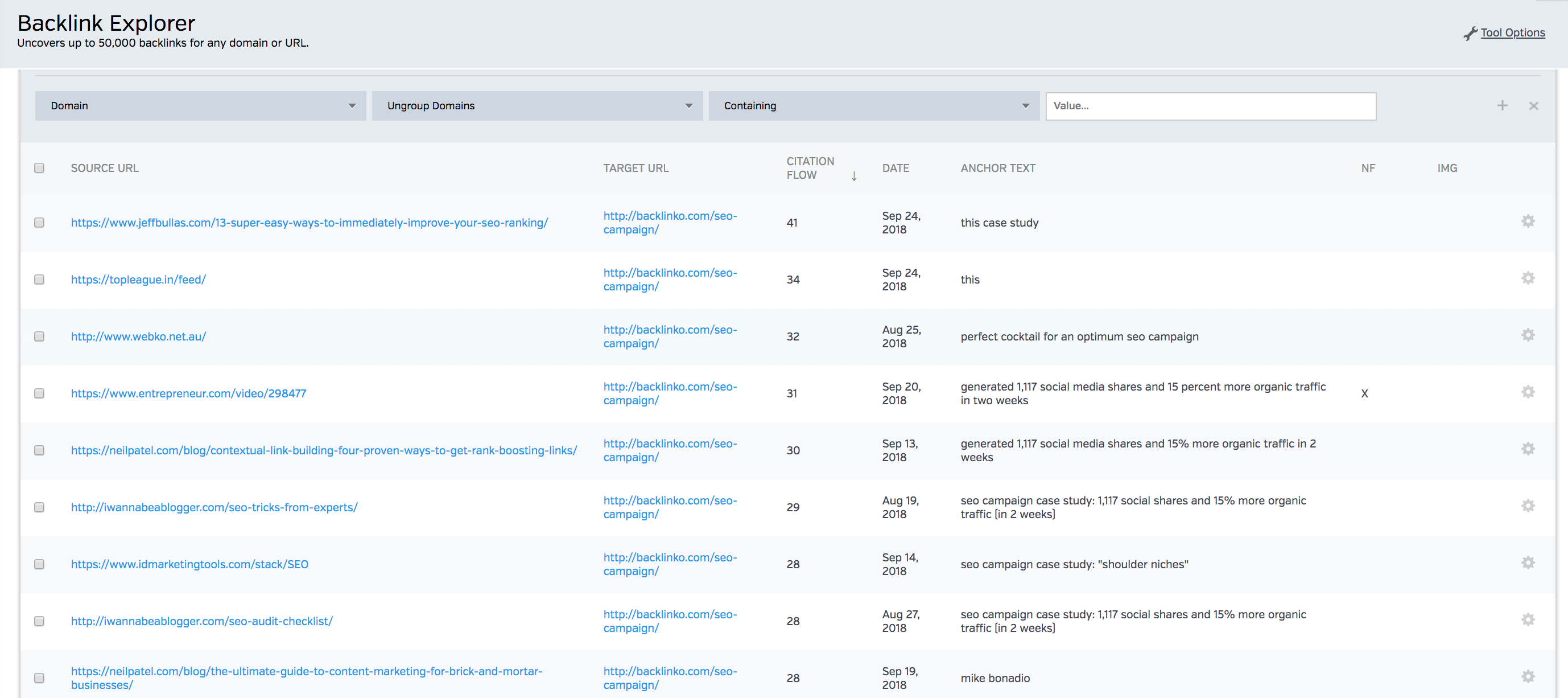Viewport: 1568px width, 698px height.
Task: Click gear icon on webko.net.au row
Action: (x=1527, y=335)
